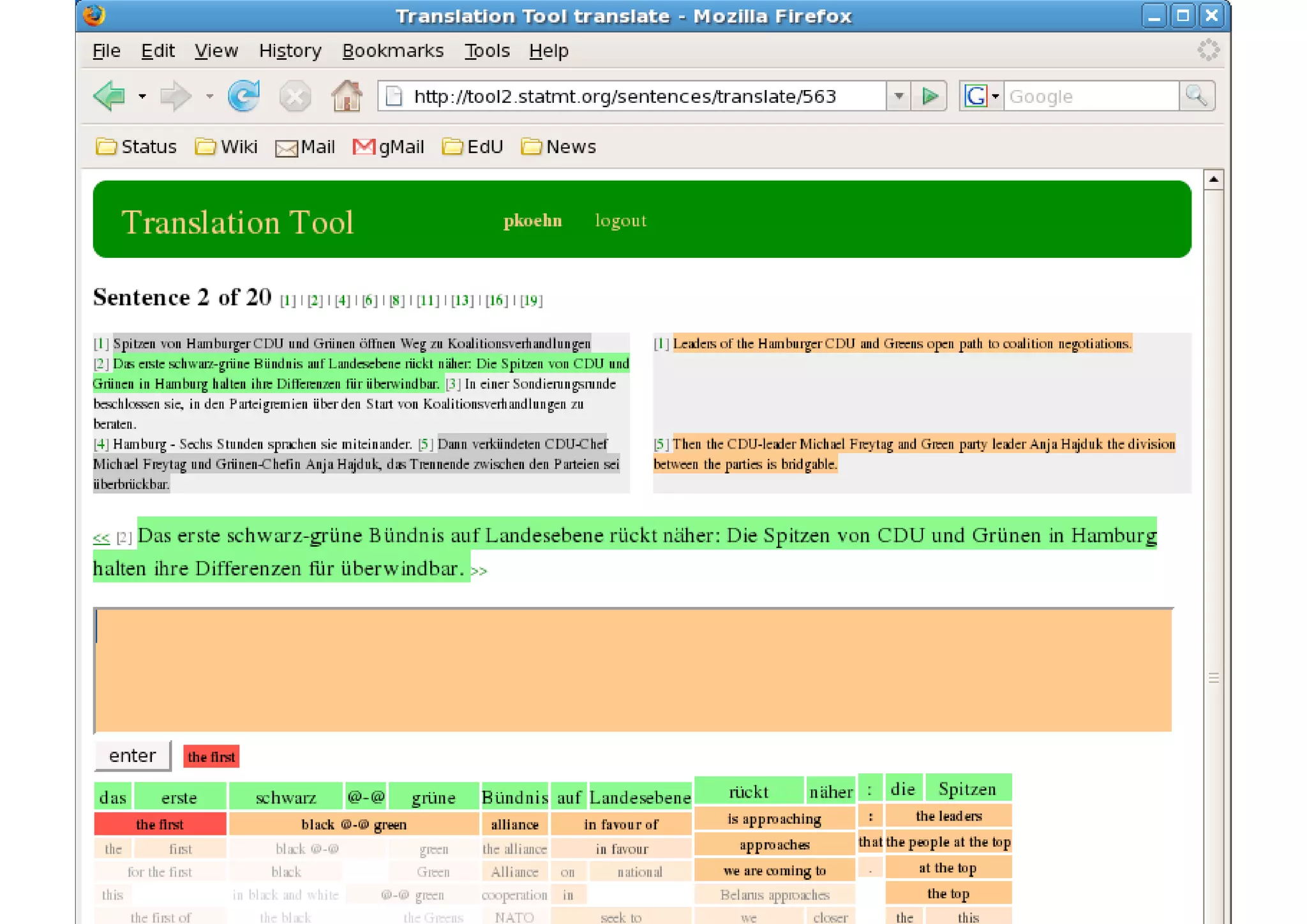
Task: Jump to sentence link [11]
Action: click(x=428, y=301)
